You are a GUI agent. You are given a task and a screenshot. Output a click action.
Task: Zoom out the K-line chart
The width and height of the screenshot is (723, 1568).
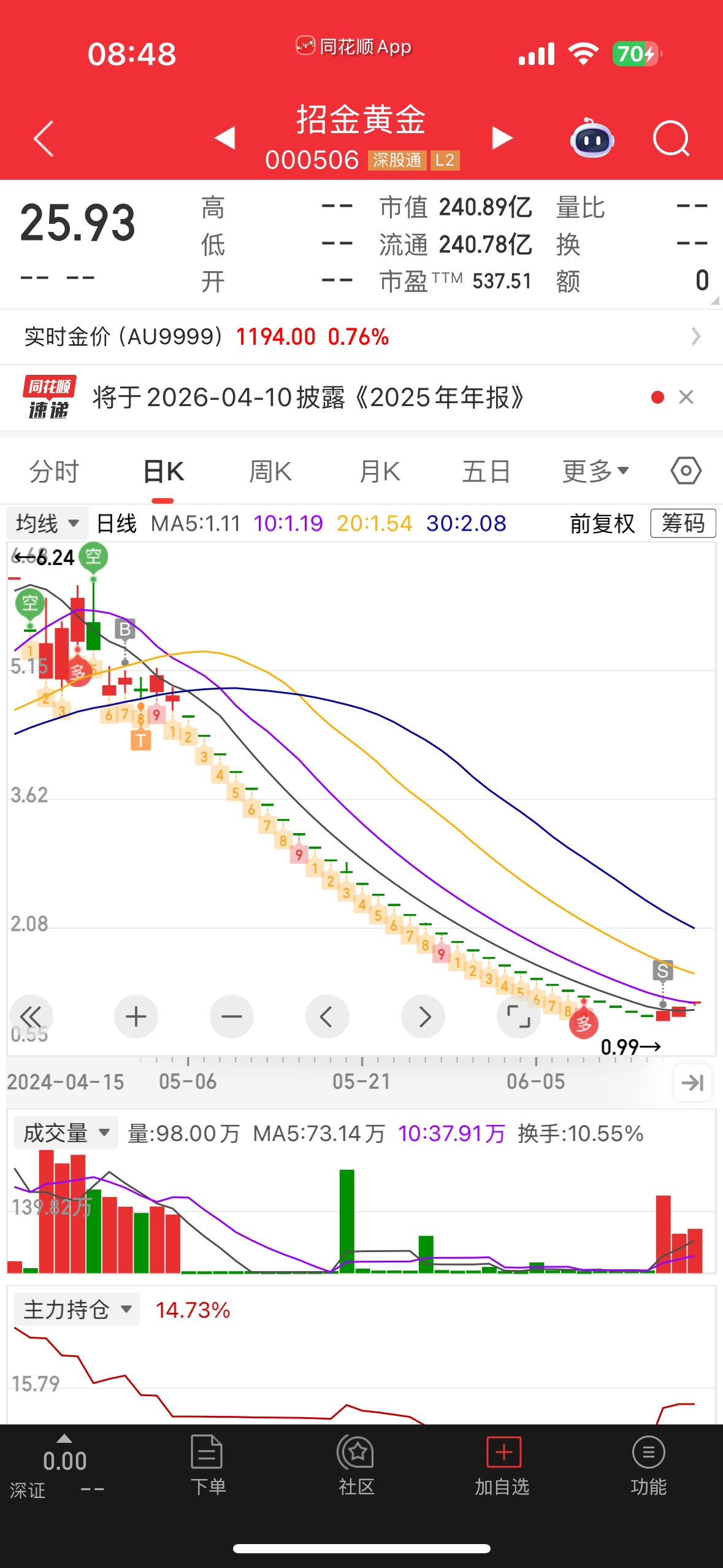(x=232, y=1017)
